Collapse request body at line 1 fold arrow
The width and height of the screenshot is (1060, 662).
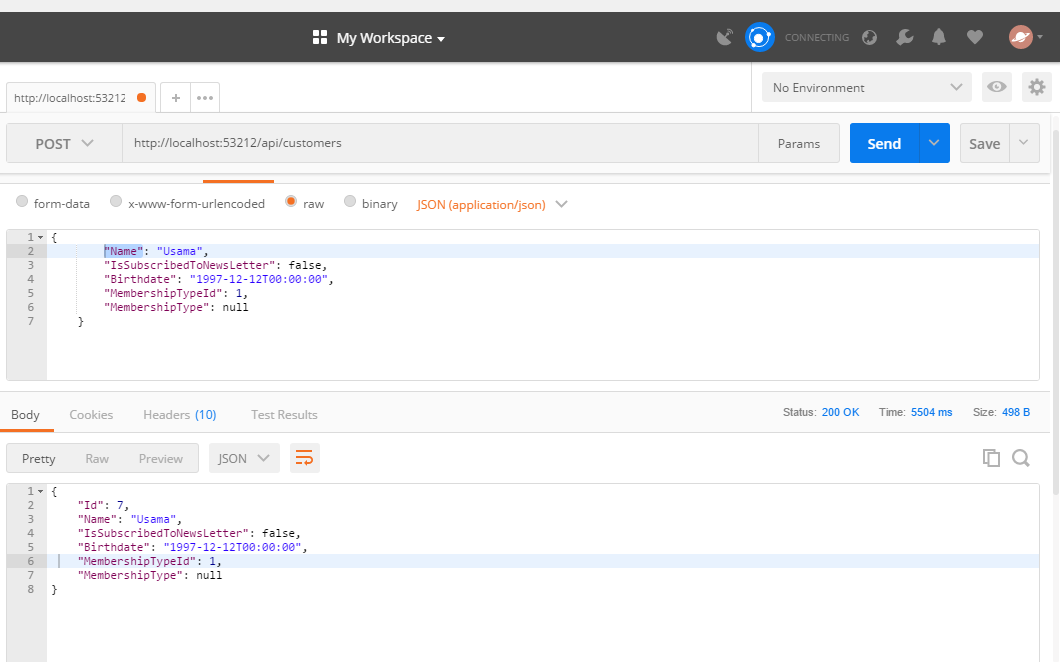[41, 237]
